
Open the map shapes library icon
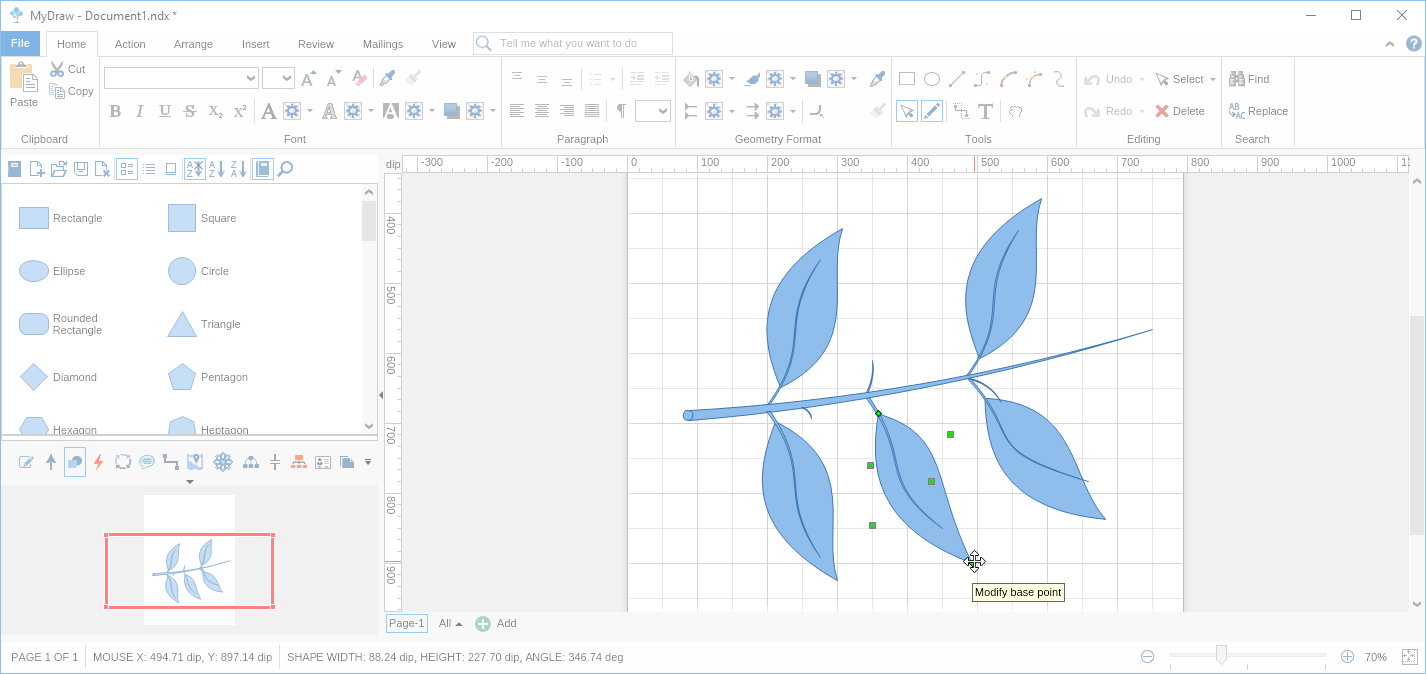pos(195,462)
